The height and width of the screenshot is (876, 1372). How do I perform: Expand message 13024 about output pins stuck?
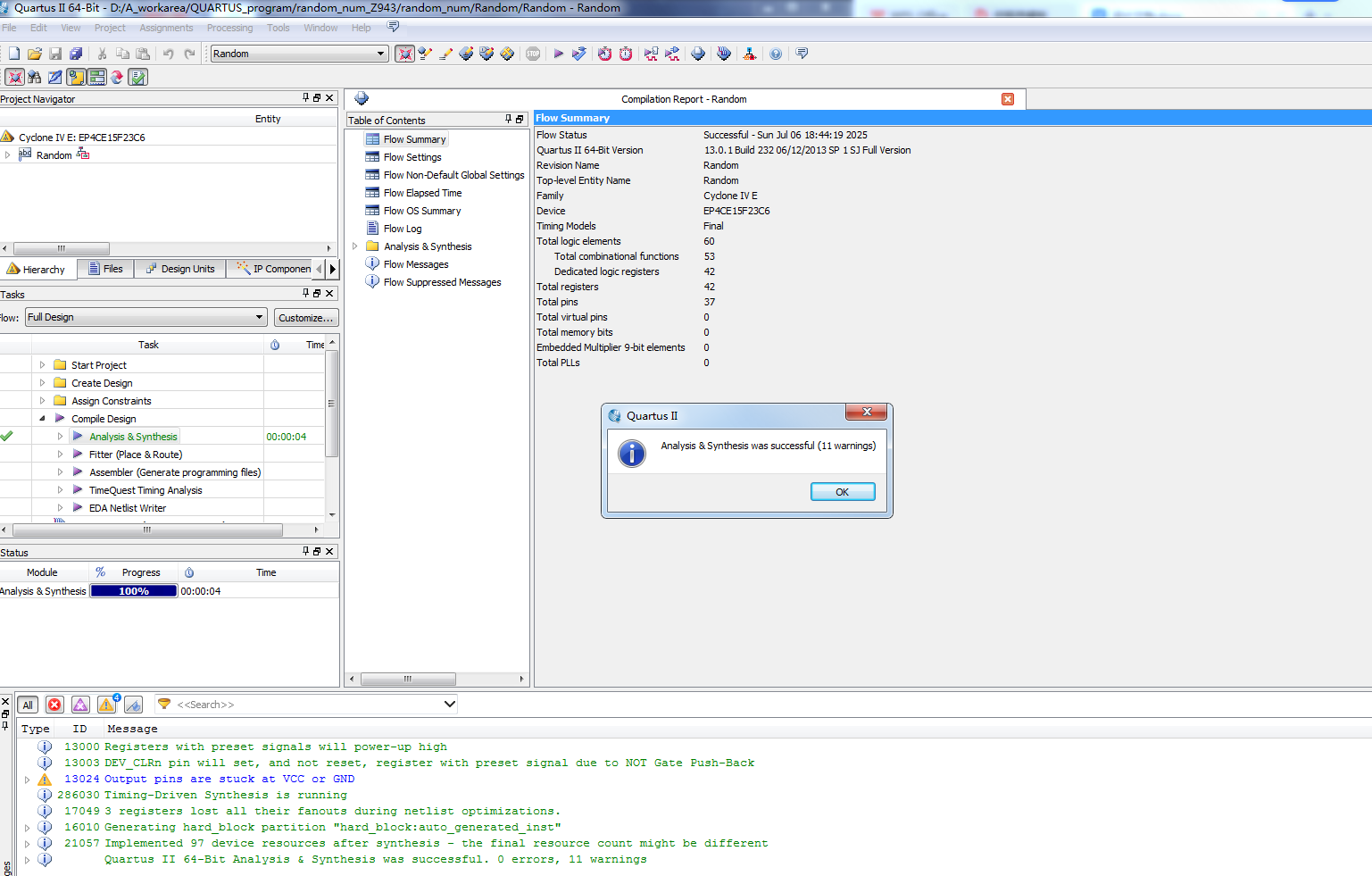click(x=28, y=780)
